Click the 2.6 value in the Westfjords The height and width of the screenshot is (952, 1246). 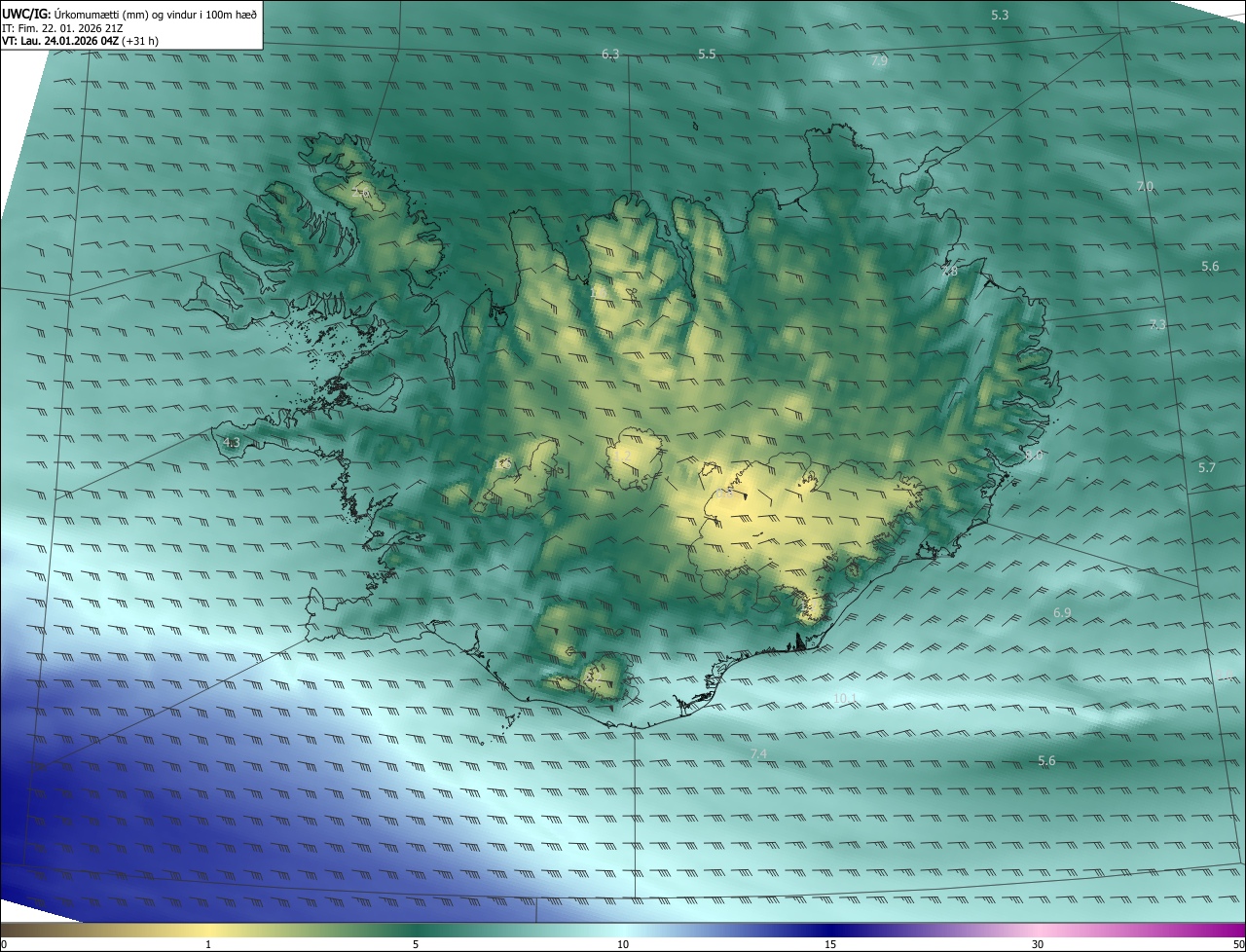pyautogui.click(x=361, y=194)
